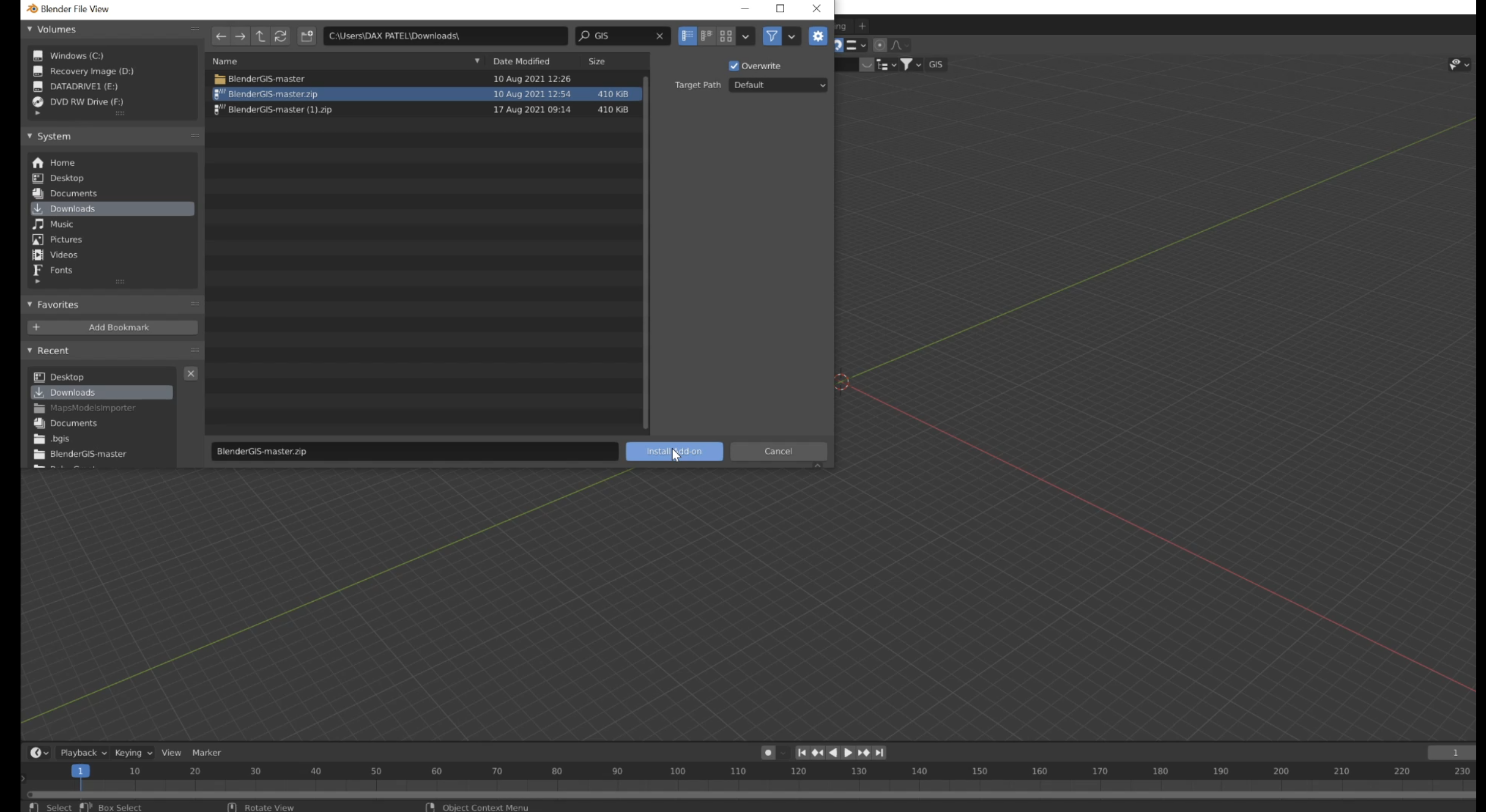Click the refresh file list icon
The height and width of the screenshot is (812, 1486).
[x=281, y=36]
